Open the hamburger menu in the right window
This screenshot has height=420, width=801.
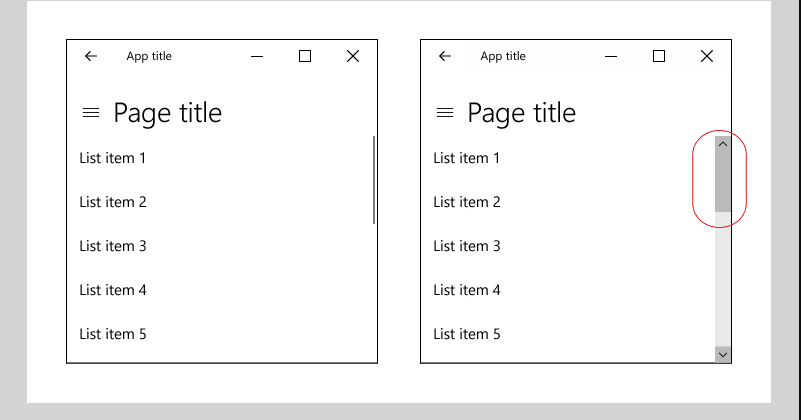(x=445, y=112)
